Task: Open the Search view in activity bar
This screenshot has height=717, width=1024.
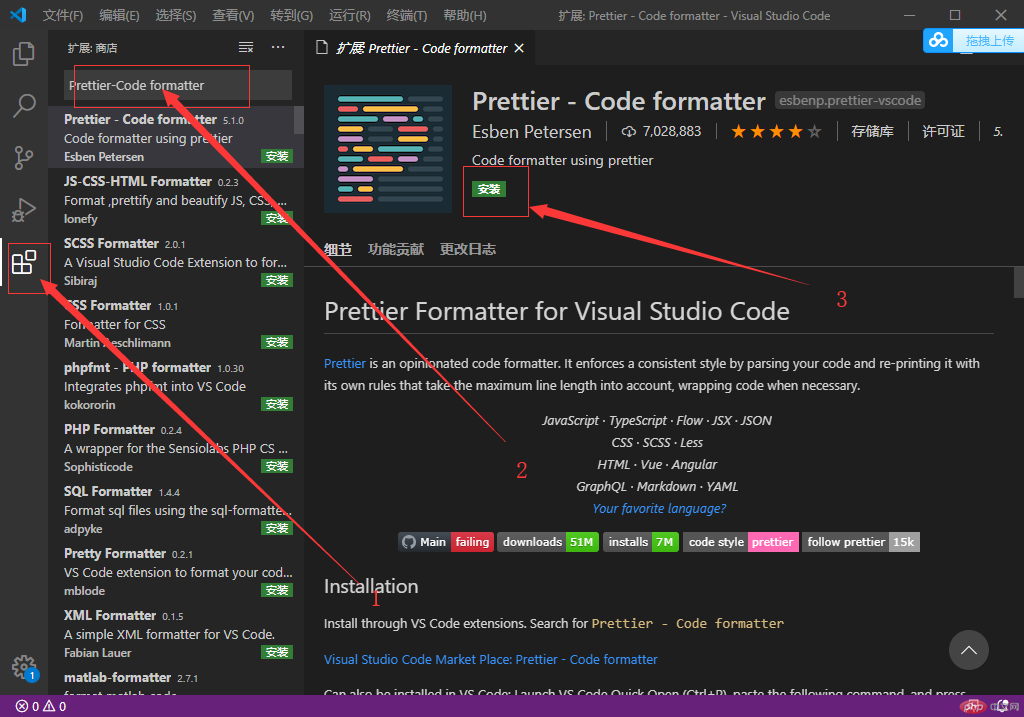Action: pyautogui.click(x=24, y=105)
